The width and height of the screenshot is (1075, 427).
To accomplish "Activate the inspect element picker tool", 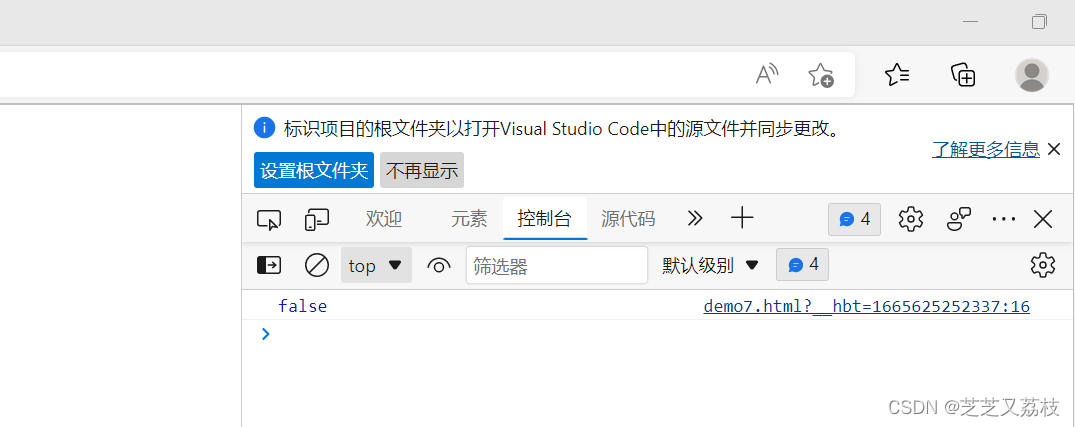I will click(x=269, y=219).
